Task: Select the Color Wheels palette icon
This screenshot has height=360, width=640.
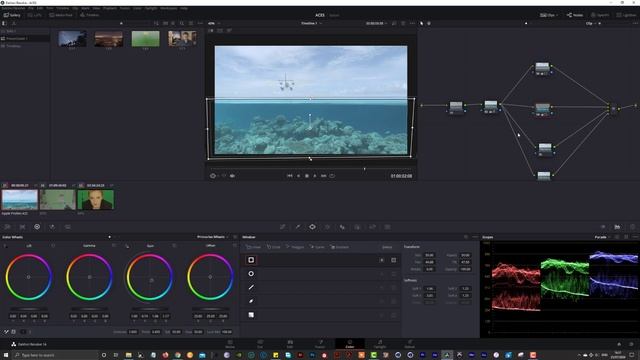Action: click(x=37, y=227)
